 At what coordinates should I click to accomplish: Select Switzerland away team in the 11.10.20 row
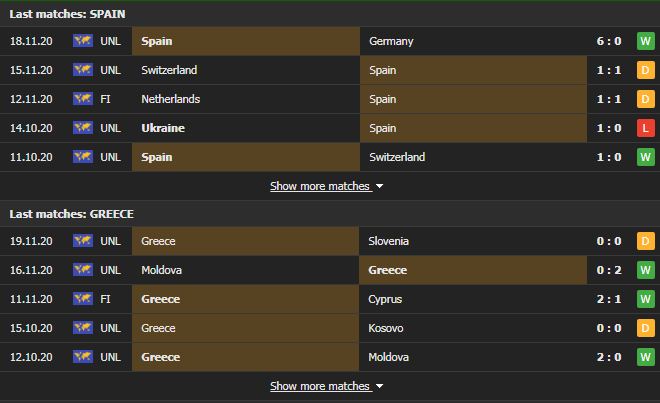pyautogui.click(x=397, y=157)
